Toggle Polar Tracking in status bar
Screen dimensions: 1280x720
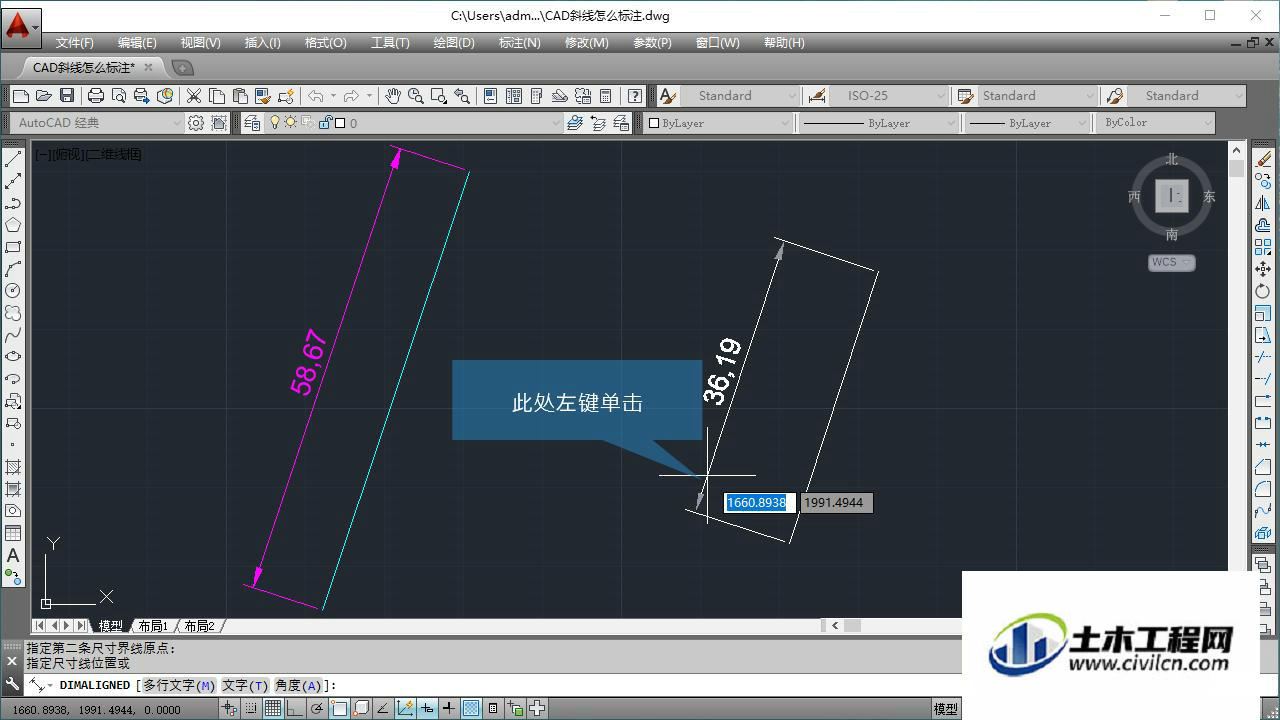click(316, 709)
